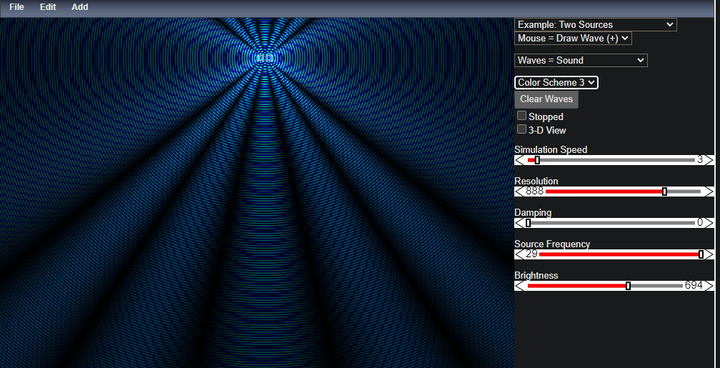
Task: Enable the 3-D View checkbox
Action: [522, 130]
